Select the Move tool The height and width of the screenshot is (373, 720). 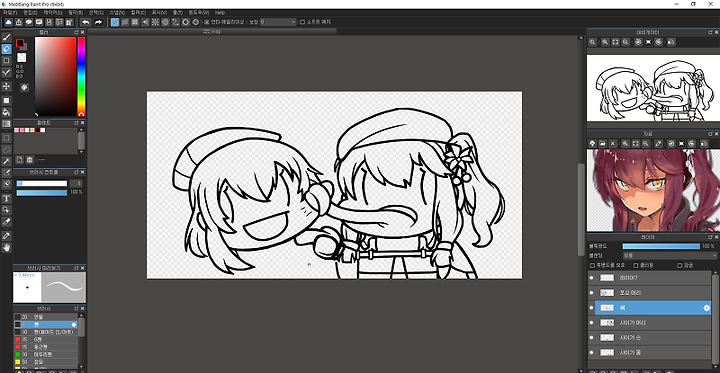pos(6,86)
